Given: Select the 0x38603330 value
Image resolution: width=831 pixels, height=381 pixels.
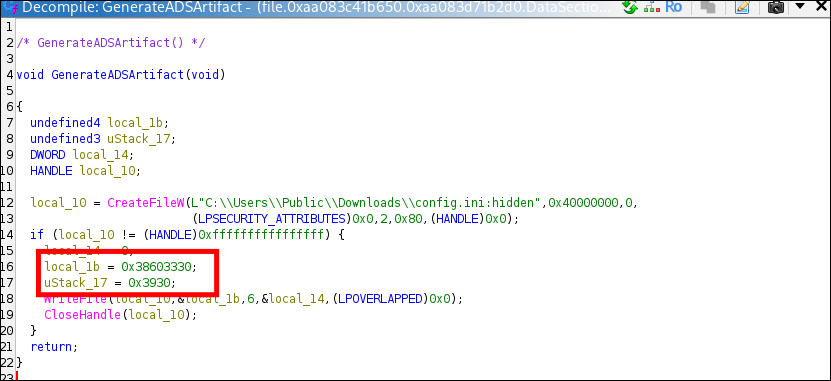Looking at the screenshot, I should click(157, 267).
